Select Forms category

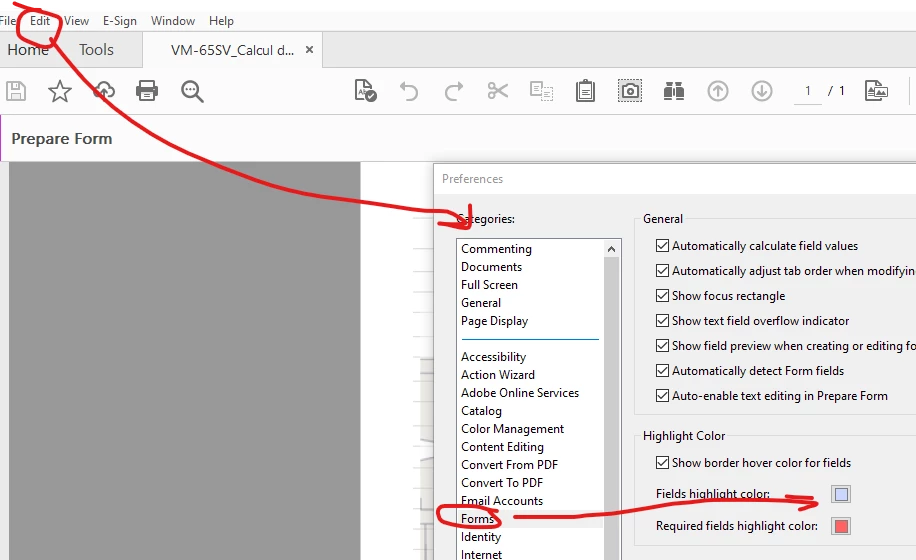477,519
